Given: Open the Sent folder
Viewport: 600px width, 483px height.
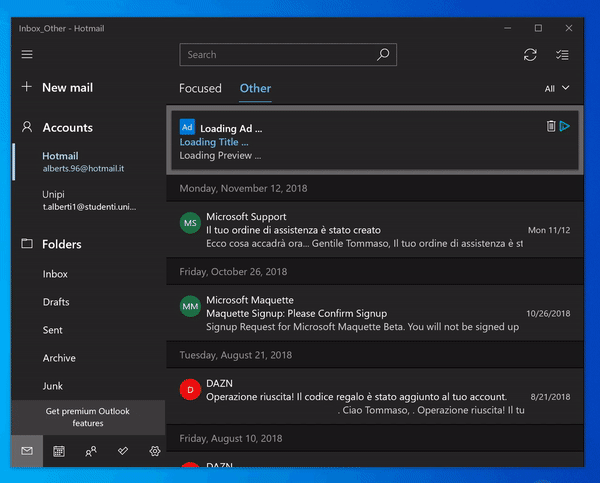Looking at the screenshot, I should [52, 330].
